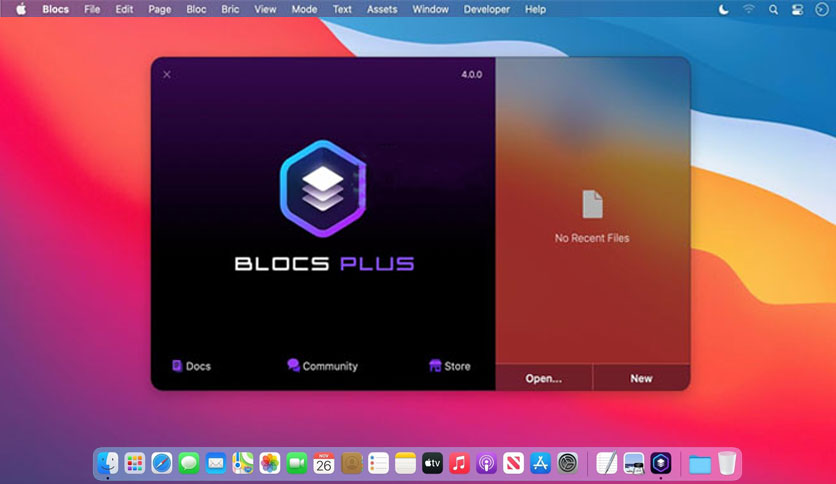Close the Blocs welcome window

167,75
